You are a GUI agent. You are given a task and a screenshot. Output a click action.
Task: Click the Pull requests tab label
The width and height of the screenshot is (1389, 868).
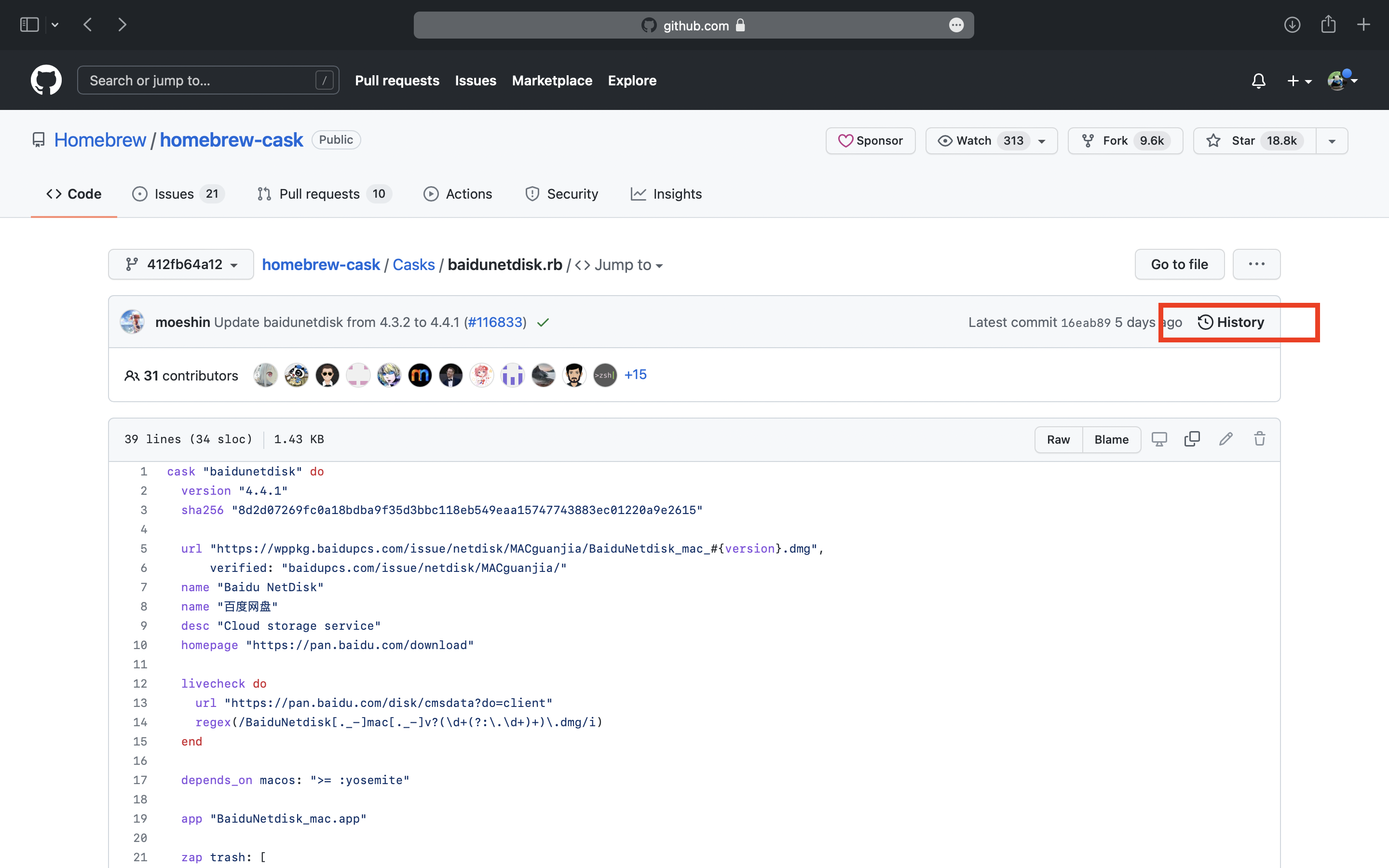[x=319, y=194]
